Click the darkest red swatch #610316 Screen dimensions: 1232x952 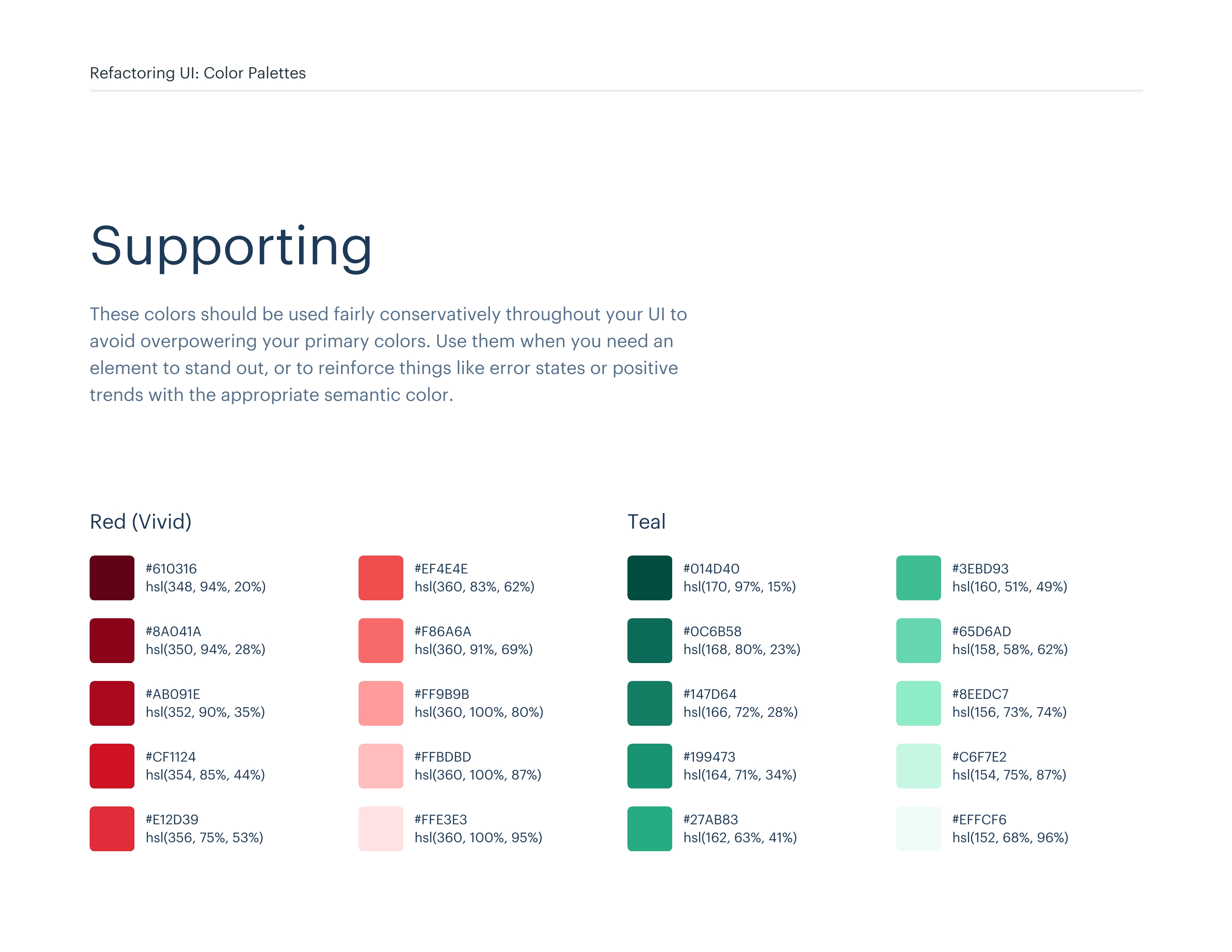pyautogui.click(x=112, y=578)
